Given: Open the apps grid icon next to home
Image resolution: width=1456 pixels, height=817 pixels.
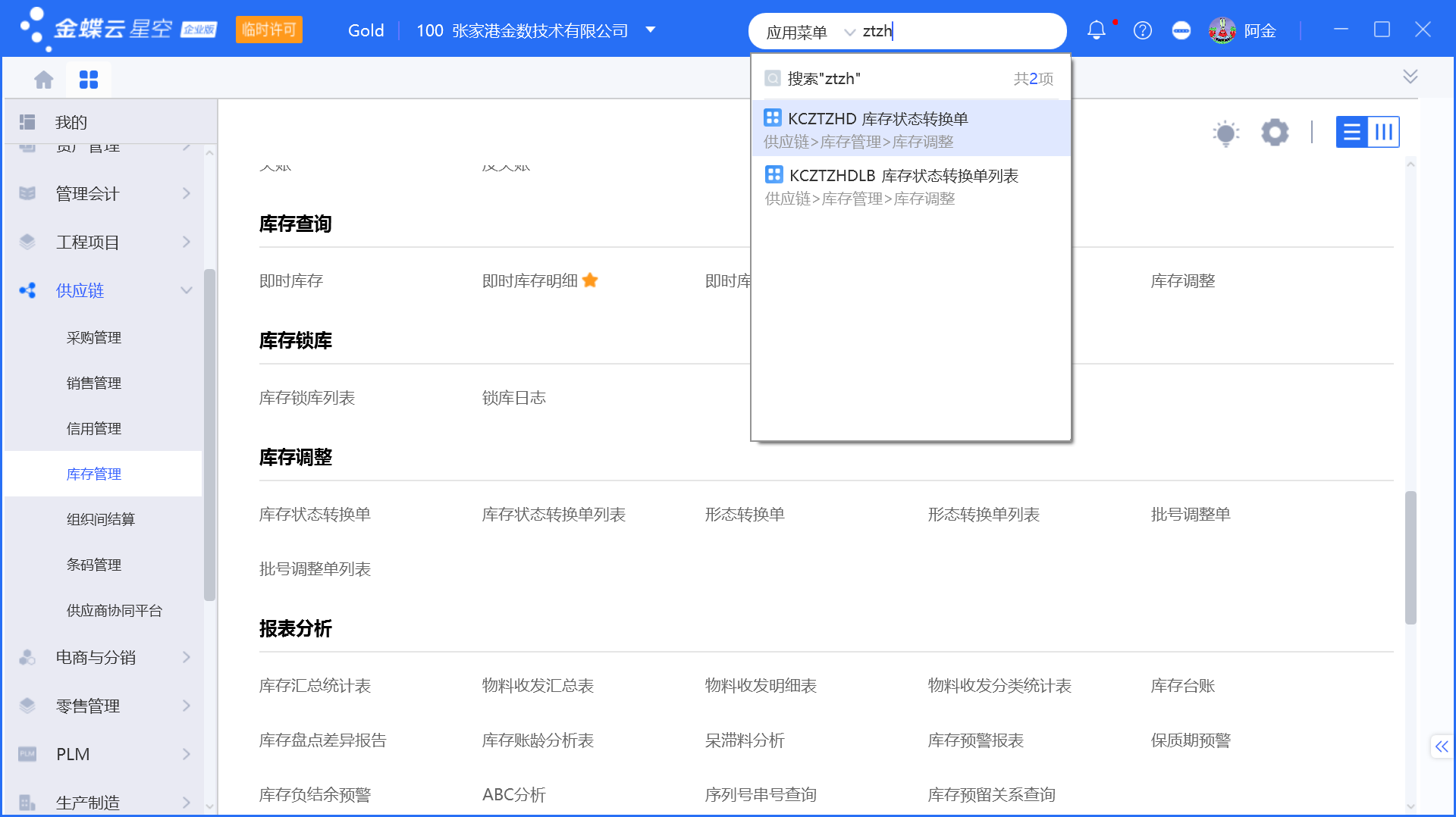Looking at the screenshot, I should (89, 78).
